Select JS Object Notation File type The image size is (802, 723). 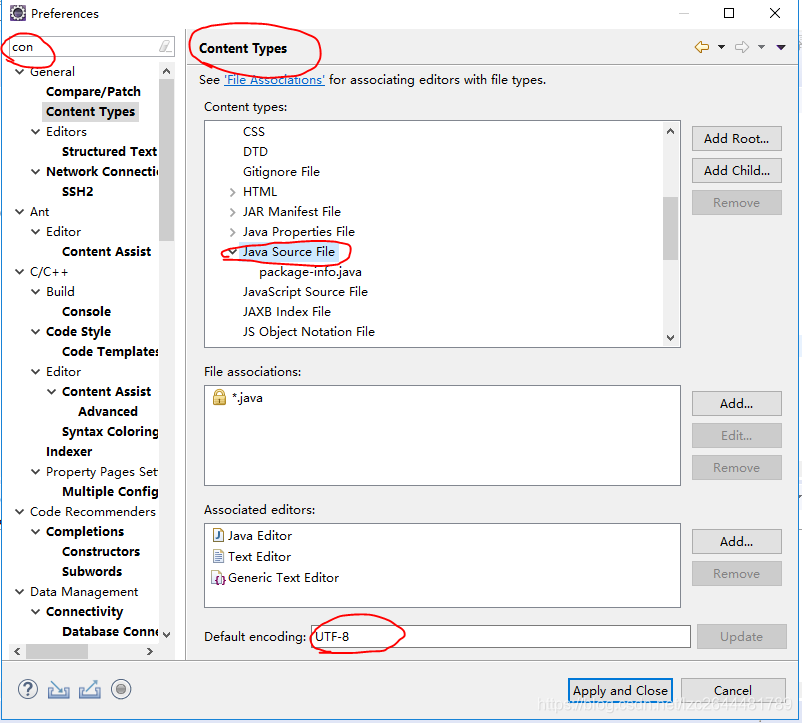coord(309,331)
